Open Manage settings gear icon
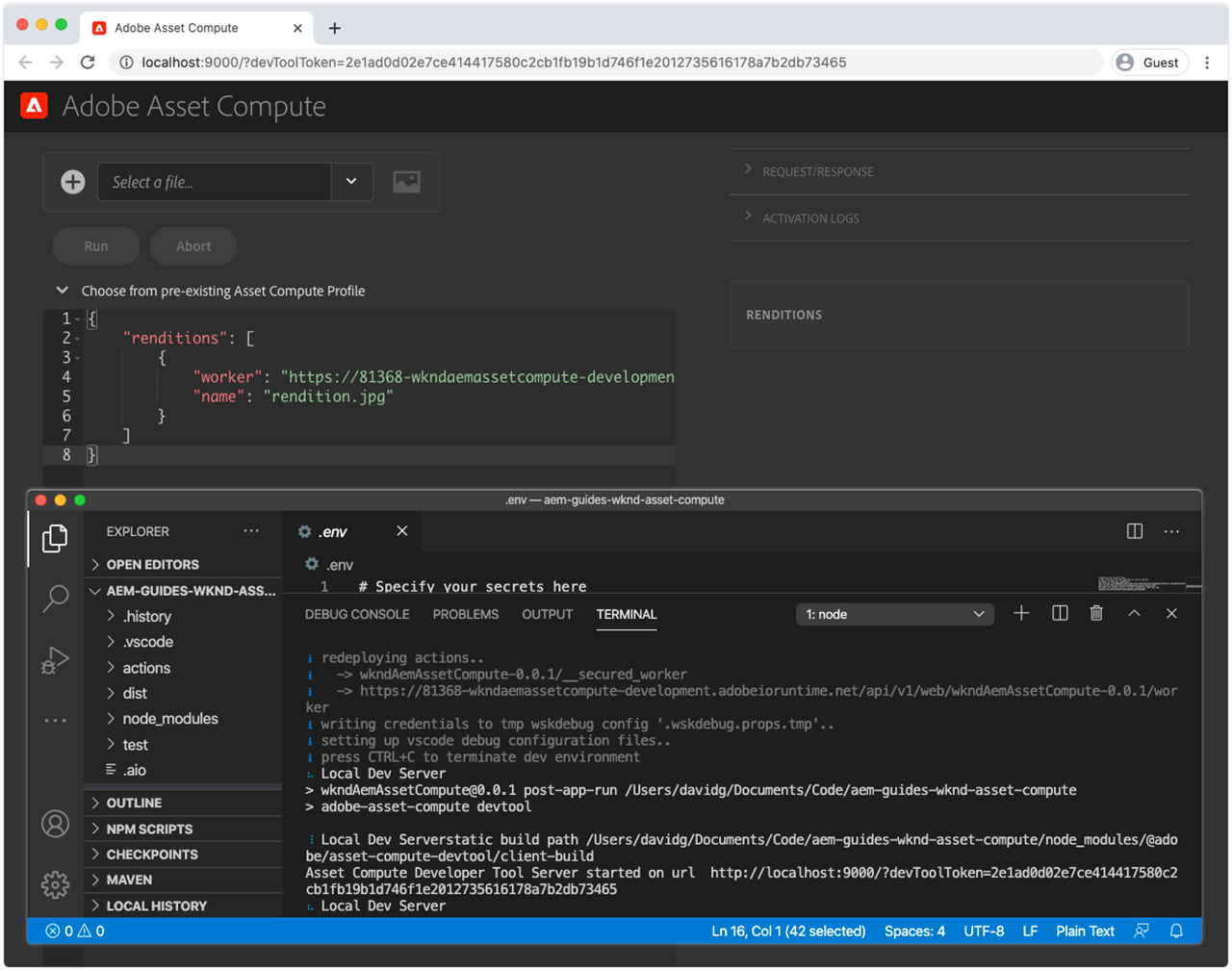Image resolution: width=1232 pixels, height=971 pixels. (x=55, y=884)
